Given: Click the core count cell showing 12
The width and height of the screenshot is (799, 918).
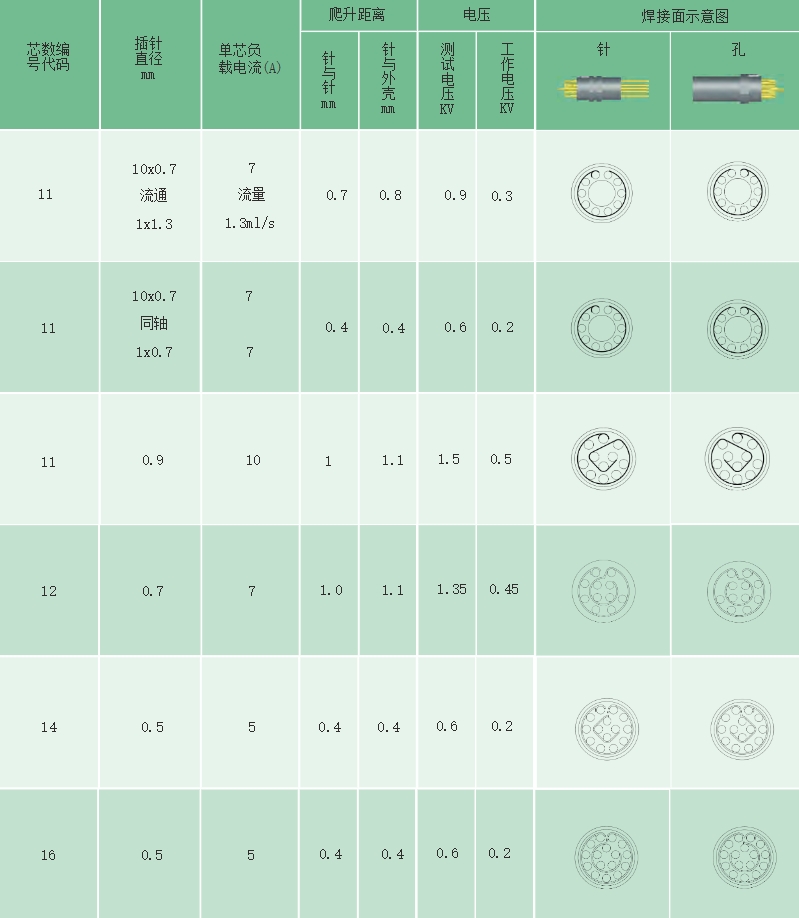Looking at the screenshot, I should pos(49,591).
